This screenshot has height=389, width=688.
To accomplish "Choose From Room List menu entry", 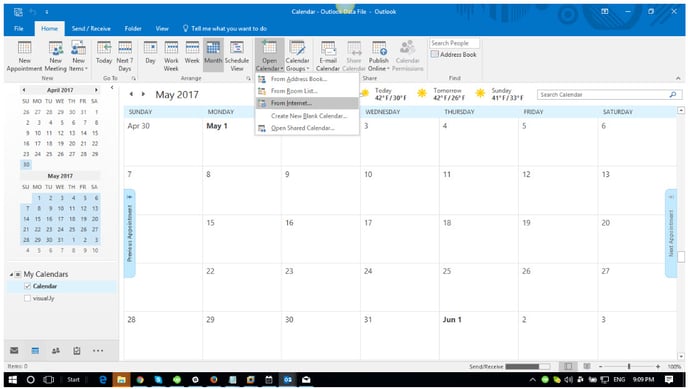I will click(307, 91).
